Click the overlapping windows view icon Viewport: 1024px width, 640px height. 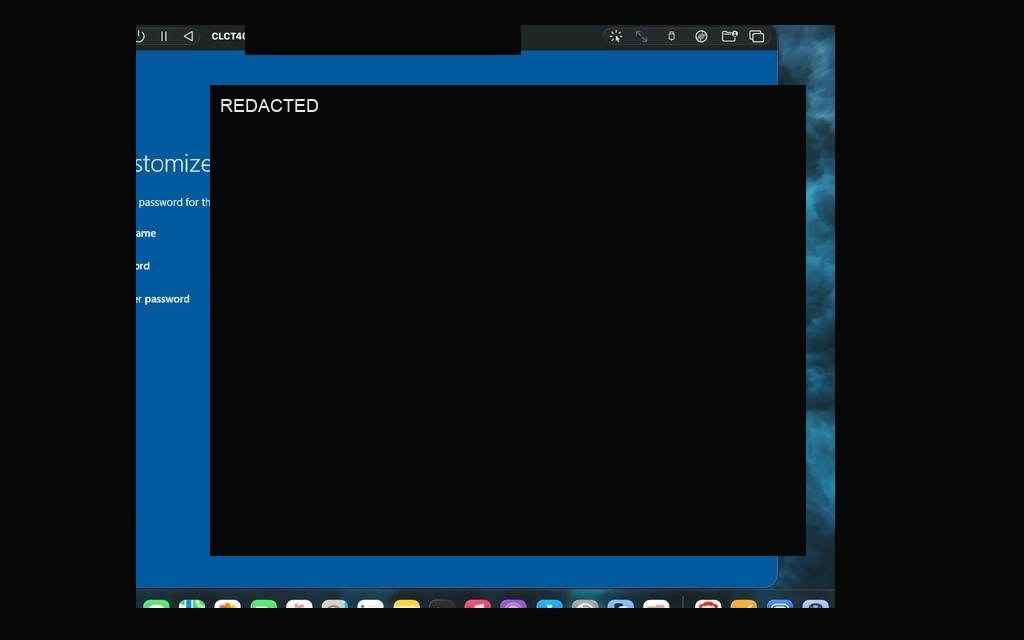click(757, 37)
